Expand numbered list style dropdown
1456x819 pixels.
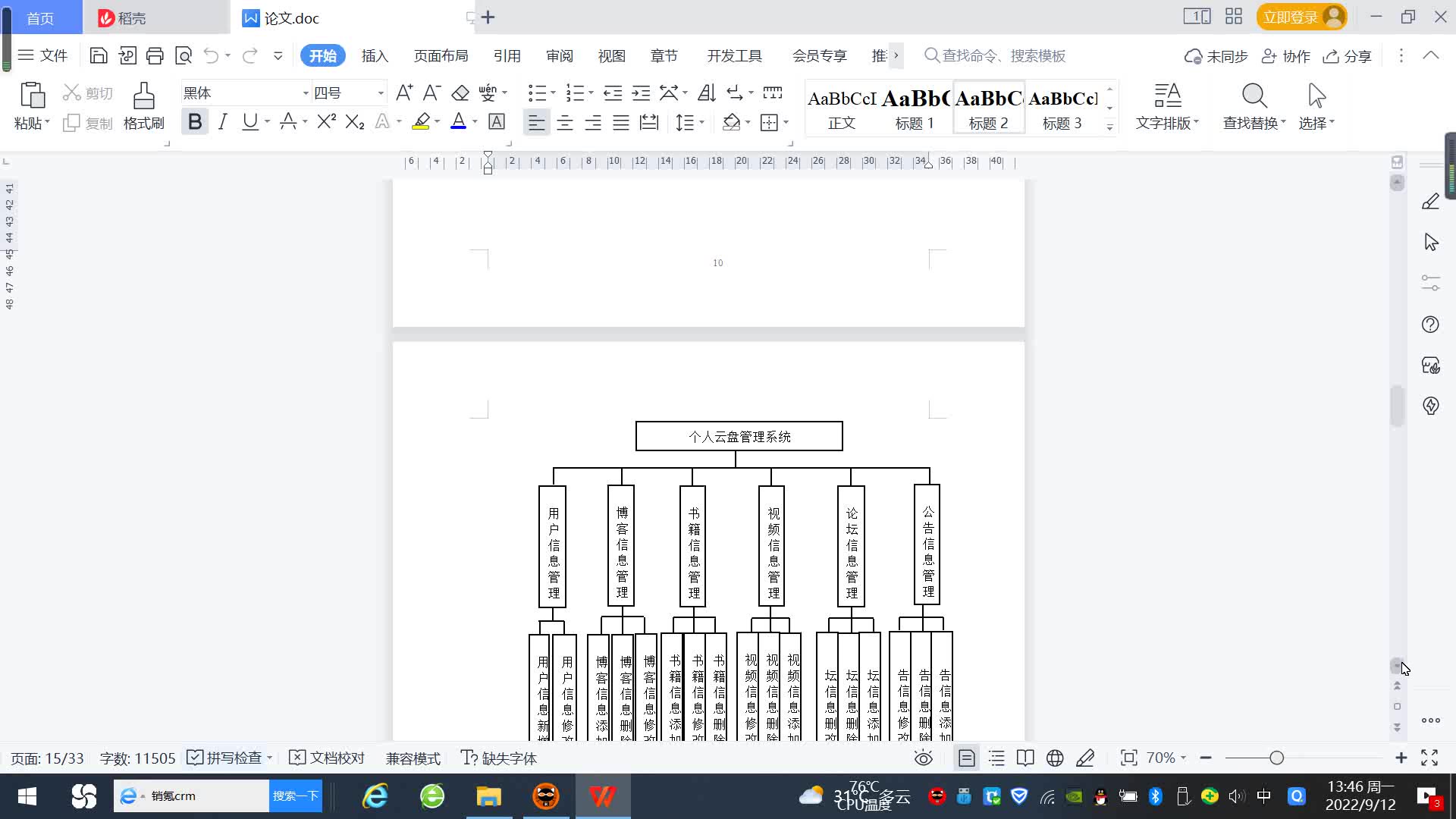[591, 93]
